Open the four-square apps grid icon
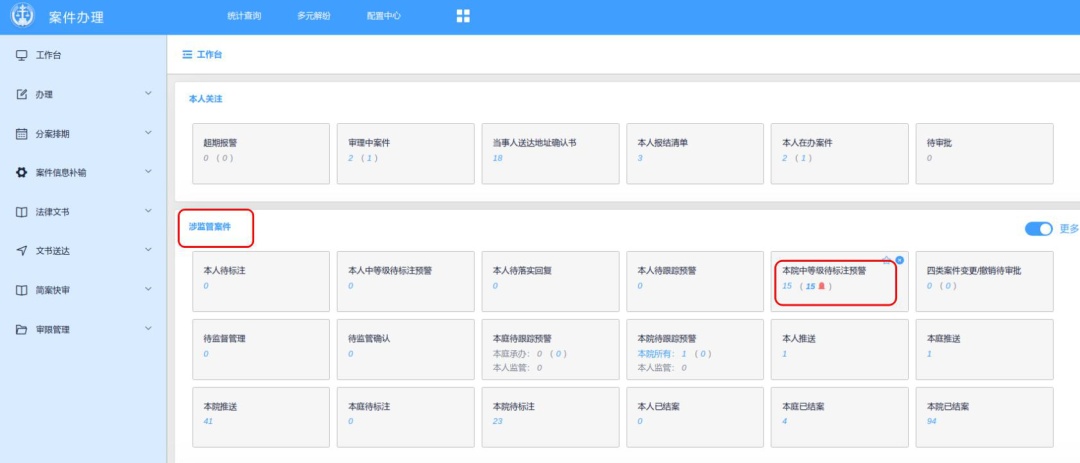 tap(463, 16)
